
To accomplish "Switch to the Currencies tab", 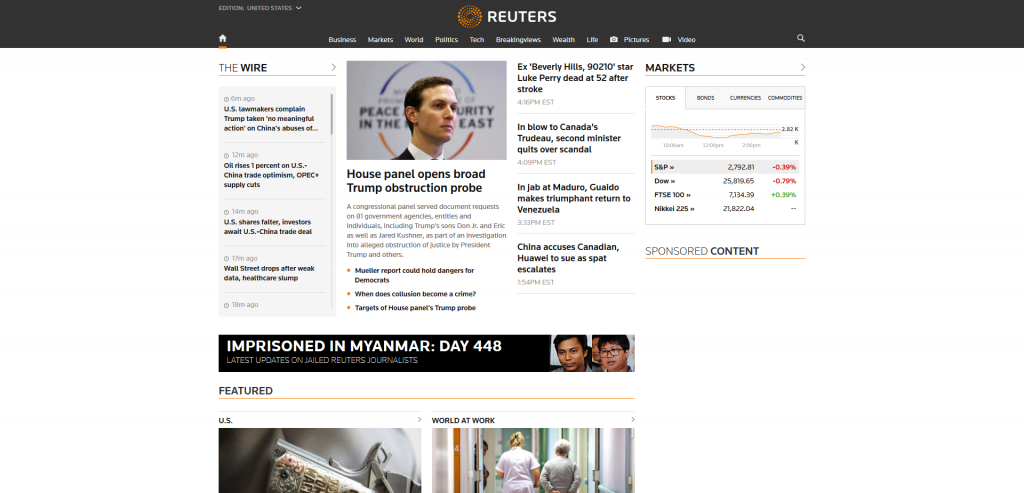I will pos(745,98).
